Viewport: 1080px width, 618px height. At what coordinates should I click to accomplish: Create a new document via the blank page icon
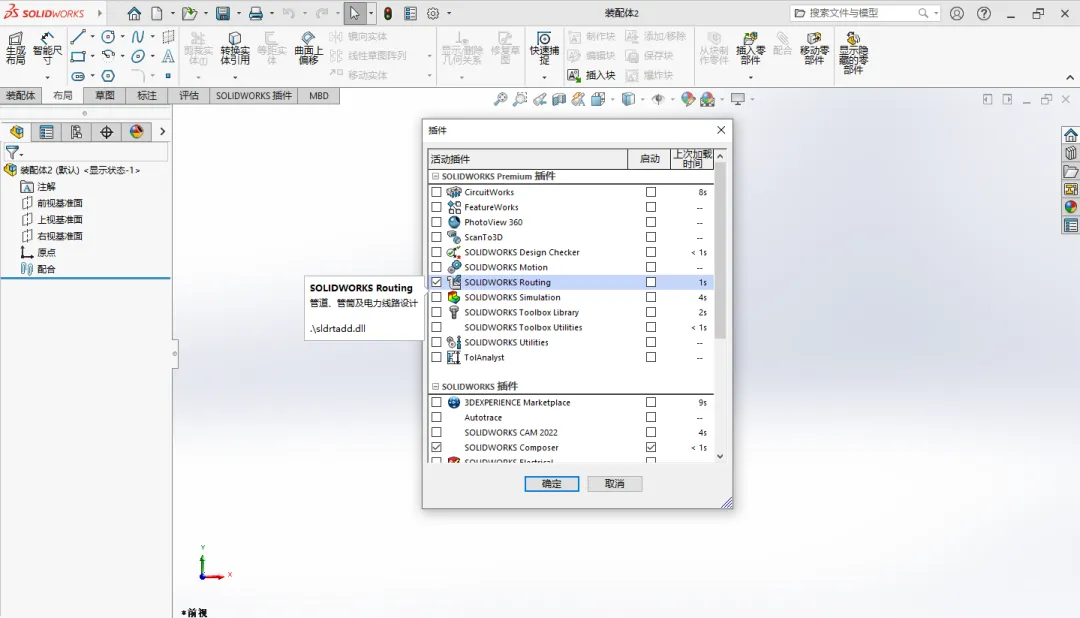click(157, 13)
